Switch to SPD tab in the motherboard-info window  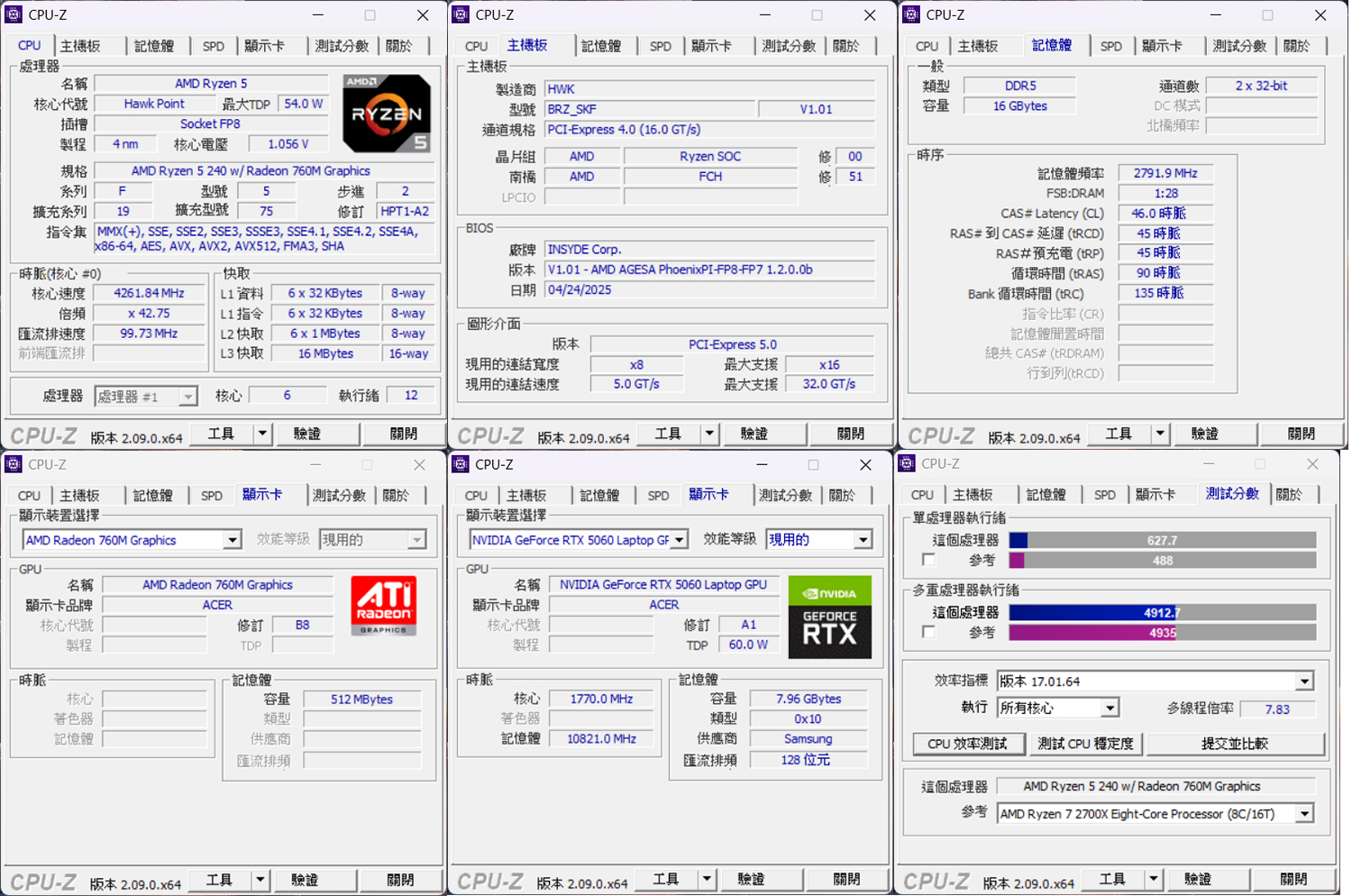click(x=661, y=46)
